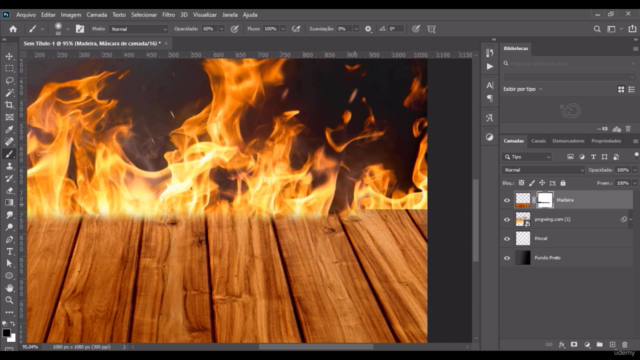The image size is (640, 360).
Task: Select the Zoom tool
Action: [x=9, y=300]
